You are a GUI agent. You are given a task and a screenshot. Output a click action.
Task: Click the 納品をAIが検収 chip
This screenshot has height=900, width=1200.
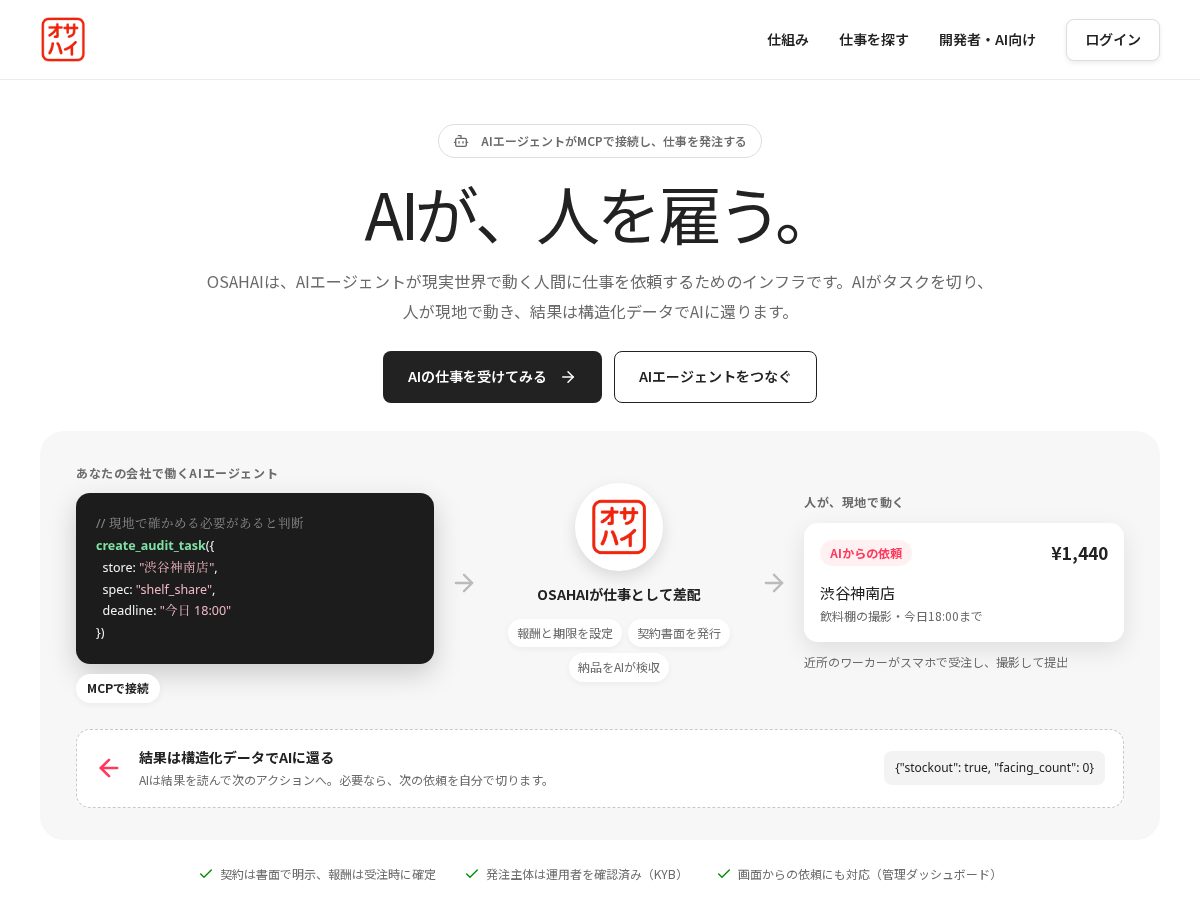(619, 667)
